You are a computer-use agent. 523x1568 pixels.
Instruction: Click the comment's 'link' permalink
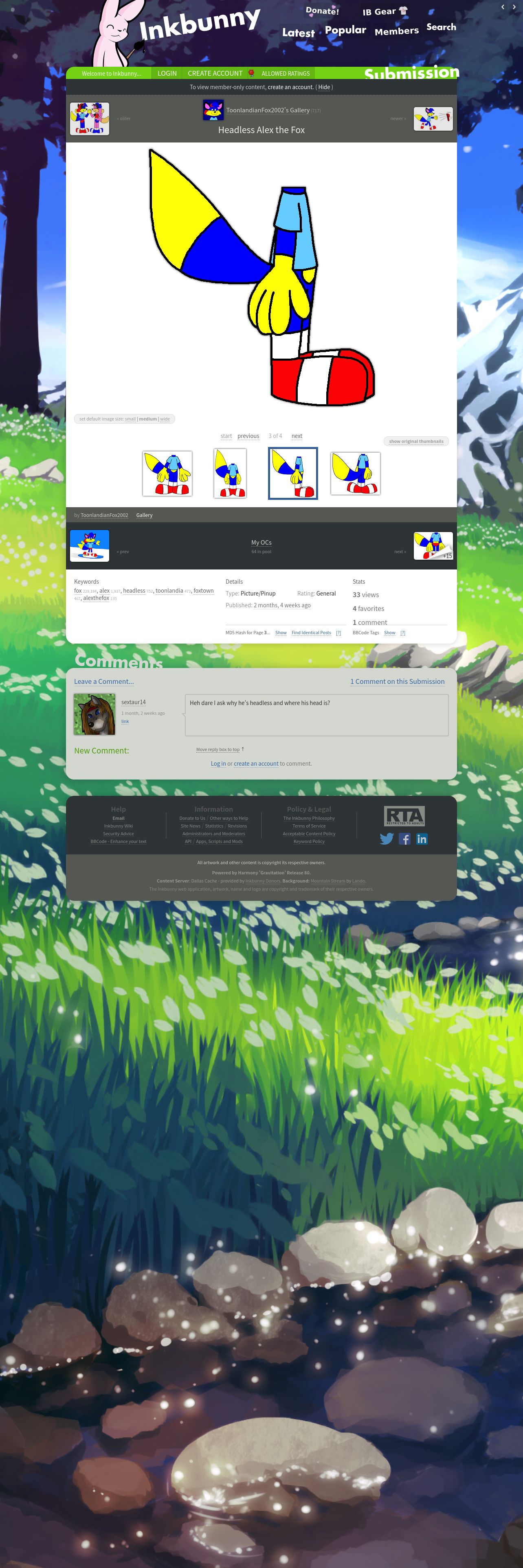click(125, 721)
